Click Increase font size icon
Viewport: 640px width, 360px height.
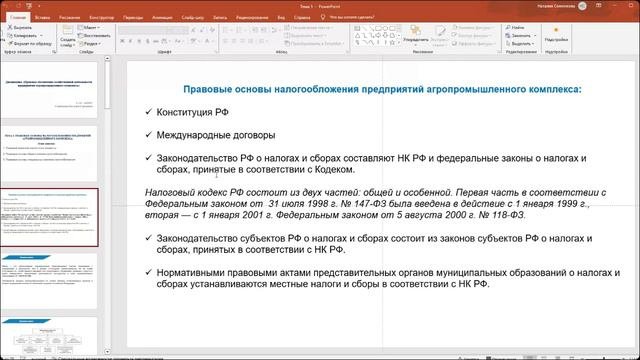194,30
